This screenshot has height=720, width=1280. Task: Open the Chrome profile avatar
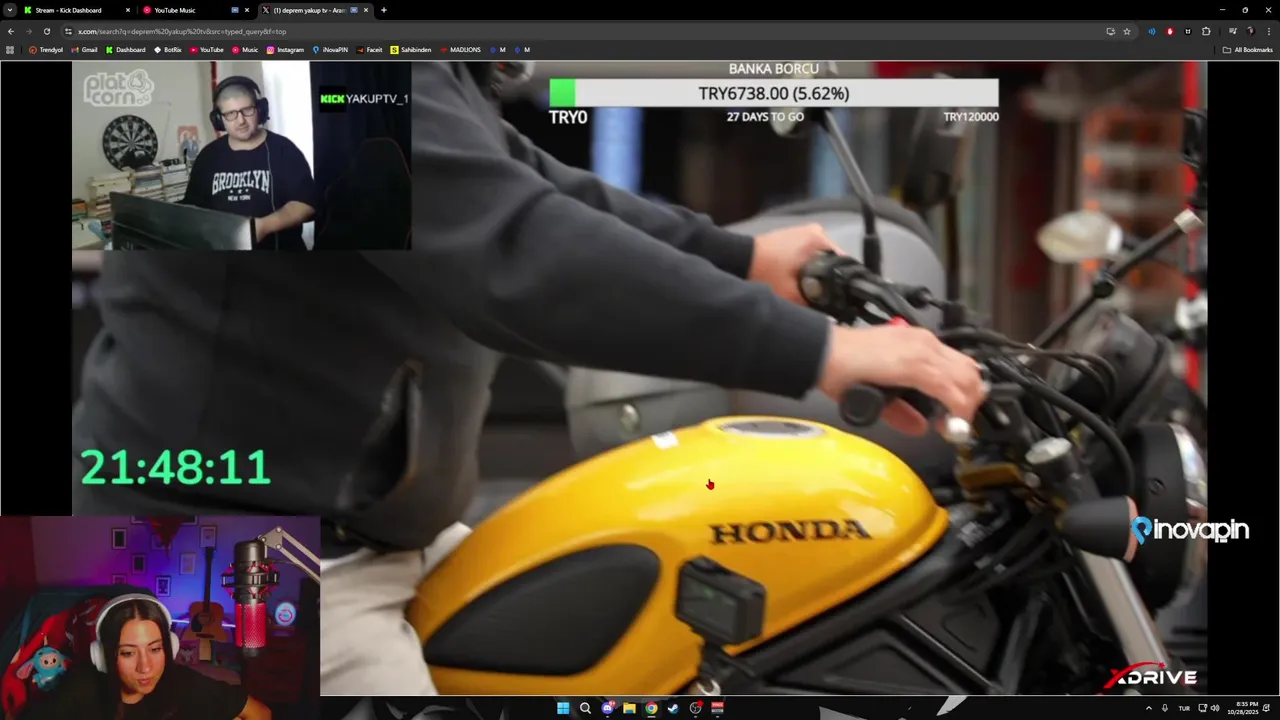tap(1250, 31)
